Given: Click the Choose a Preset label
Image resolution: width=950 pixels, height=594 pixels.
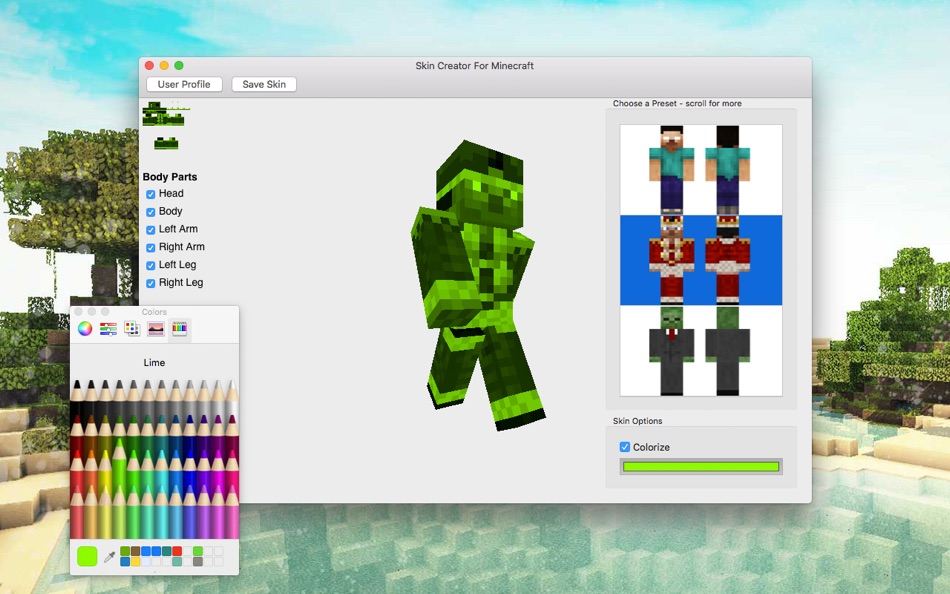Looking at the screenshot, I should pyautogui.click(x=677, y=104).
